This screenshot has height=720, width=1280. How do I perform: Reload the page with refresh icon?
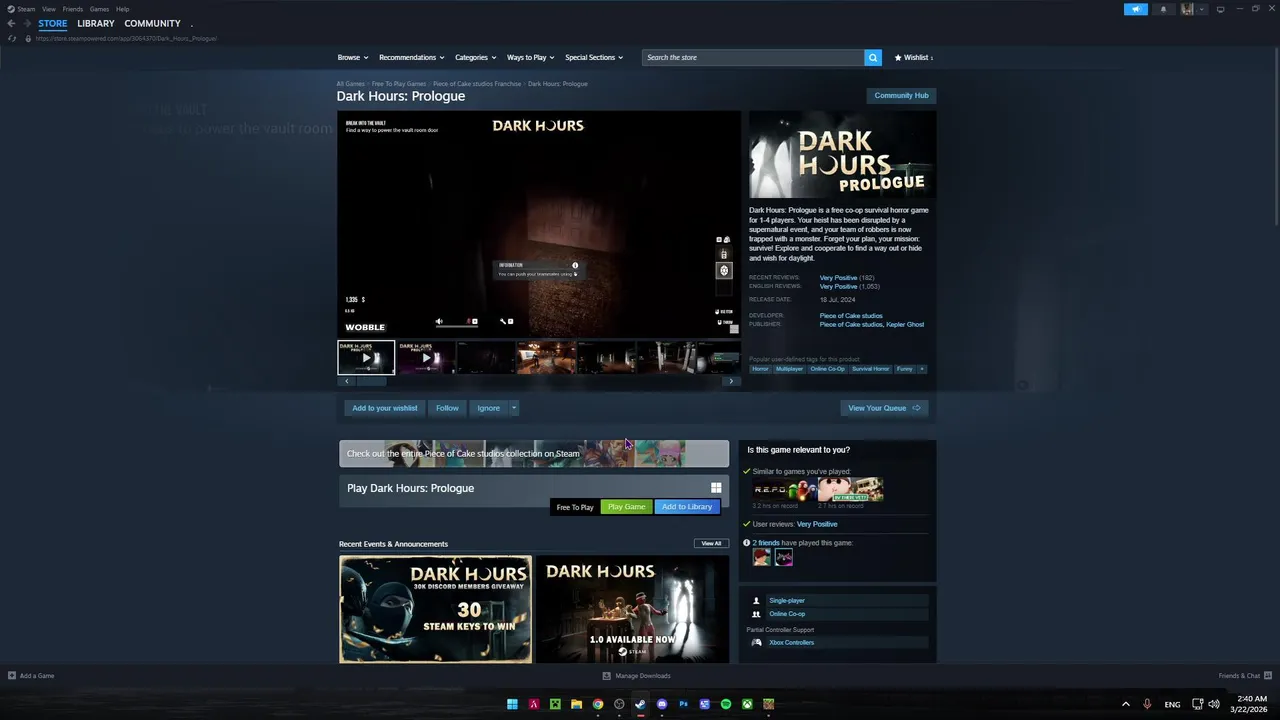coord(12,38)
